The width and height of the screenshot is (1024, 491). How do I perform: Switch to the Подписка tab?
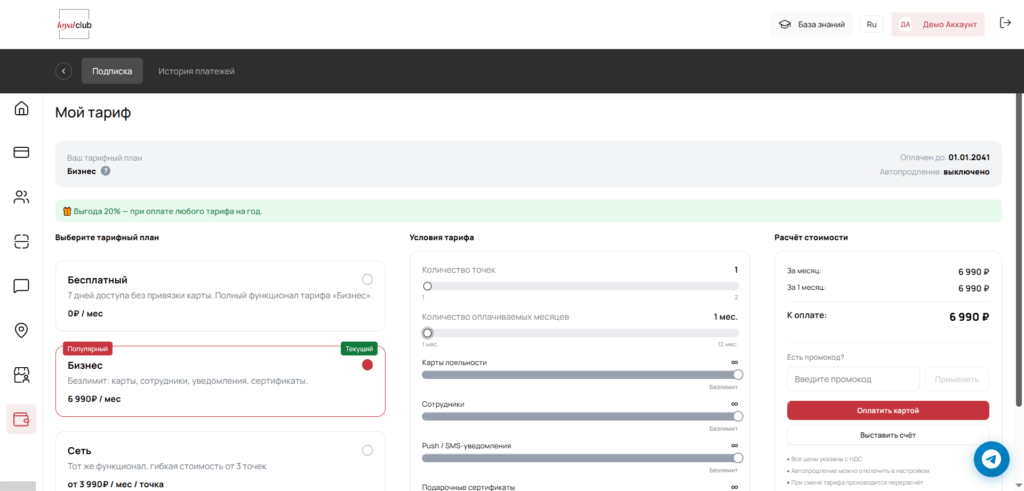(112, 71)
